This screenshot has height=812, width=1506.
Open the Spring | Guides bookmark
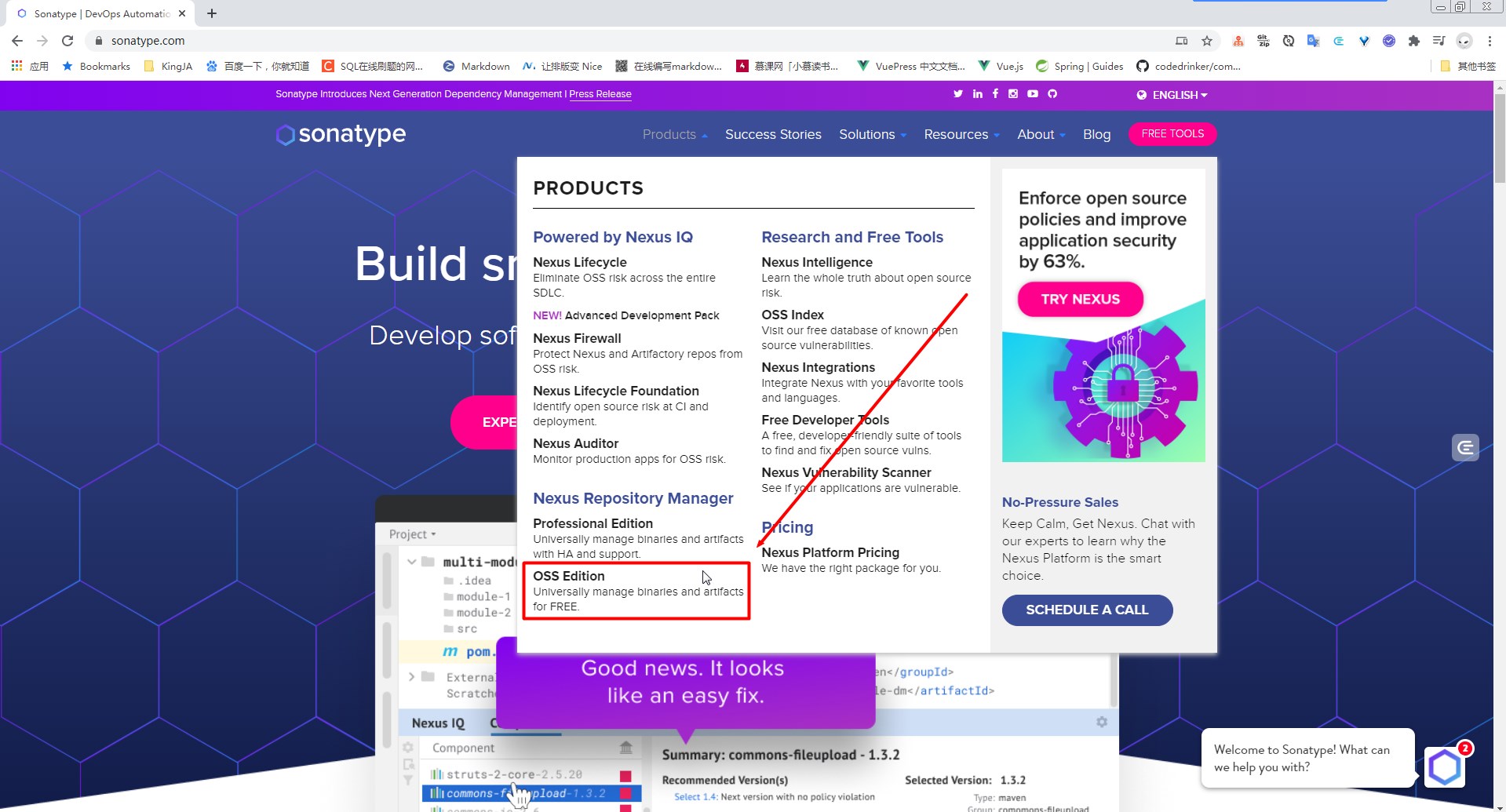pos(1080,66)
